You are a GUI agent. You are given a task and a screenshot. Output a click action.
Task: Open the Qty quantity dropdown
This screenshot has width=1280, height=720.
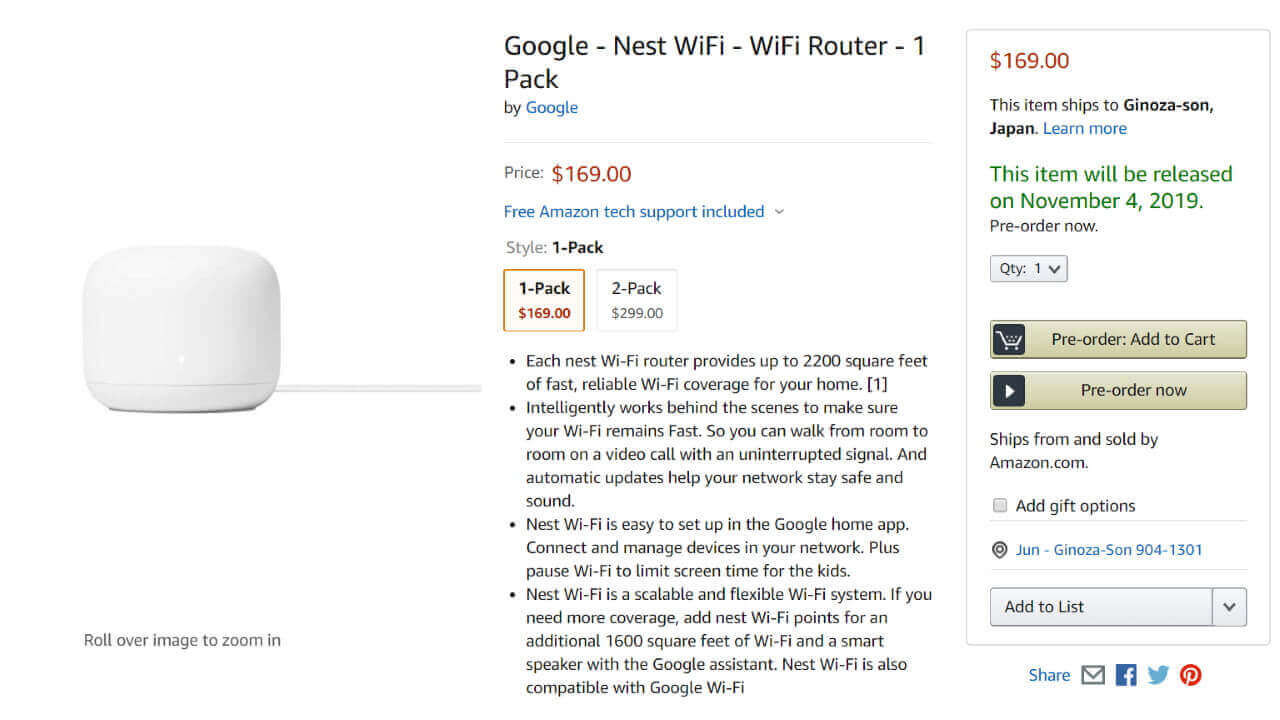(x=1029, y=268)
